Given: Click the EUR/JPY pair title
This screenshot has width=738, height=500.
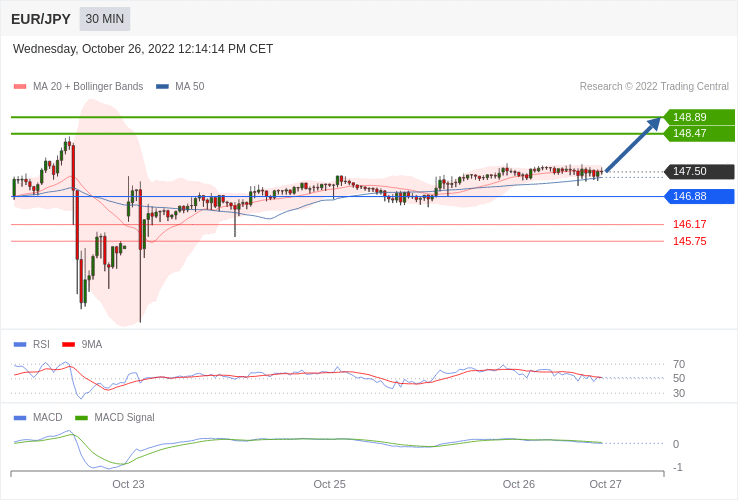Looking at the screenshot, I should 41,19.
